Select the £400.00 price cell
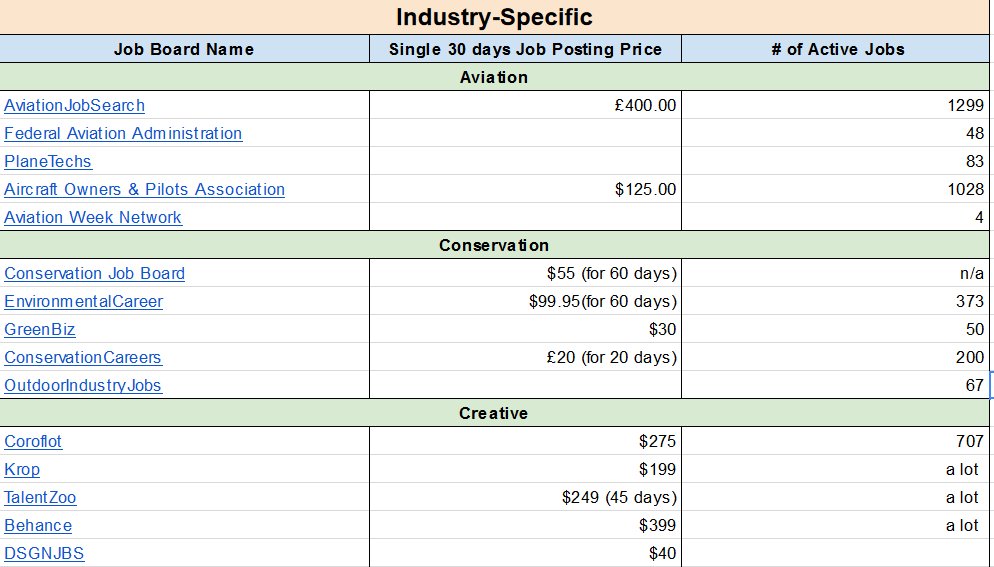The height and width of the screenshot is (567, 994). pos(526,105)
